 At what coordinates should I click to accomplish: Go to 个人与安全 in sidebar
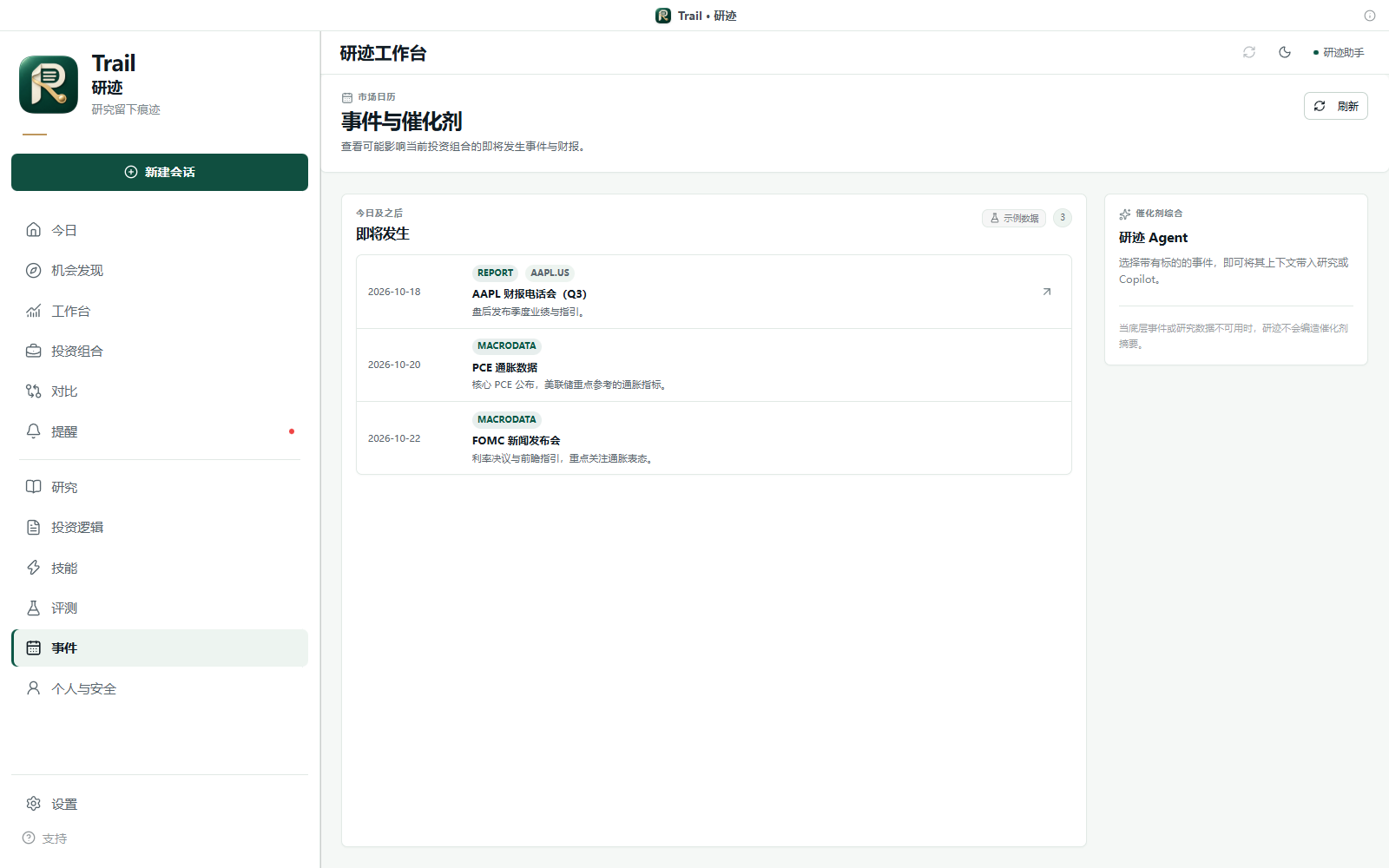[x=160, y=688]
